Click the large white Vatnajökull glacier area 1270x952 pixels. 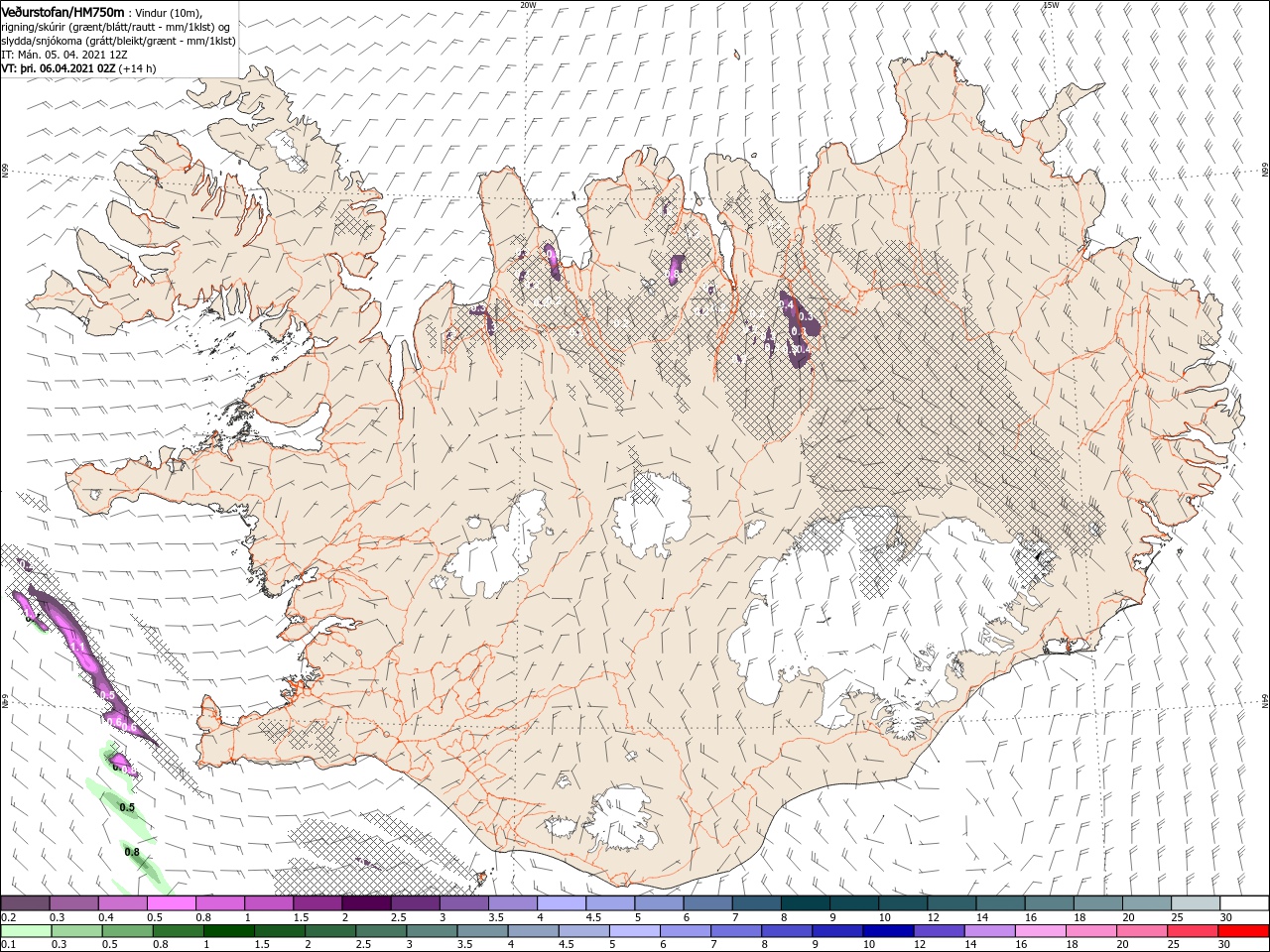click(873, 620)
